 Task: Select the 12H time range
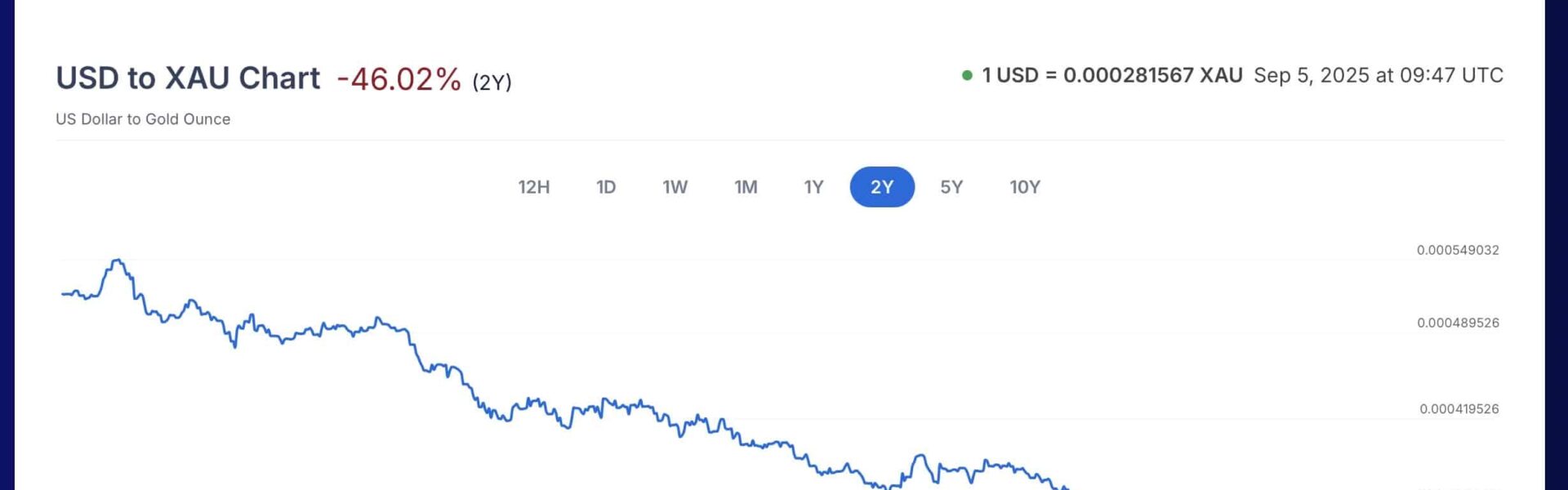pos(533,187)
